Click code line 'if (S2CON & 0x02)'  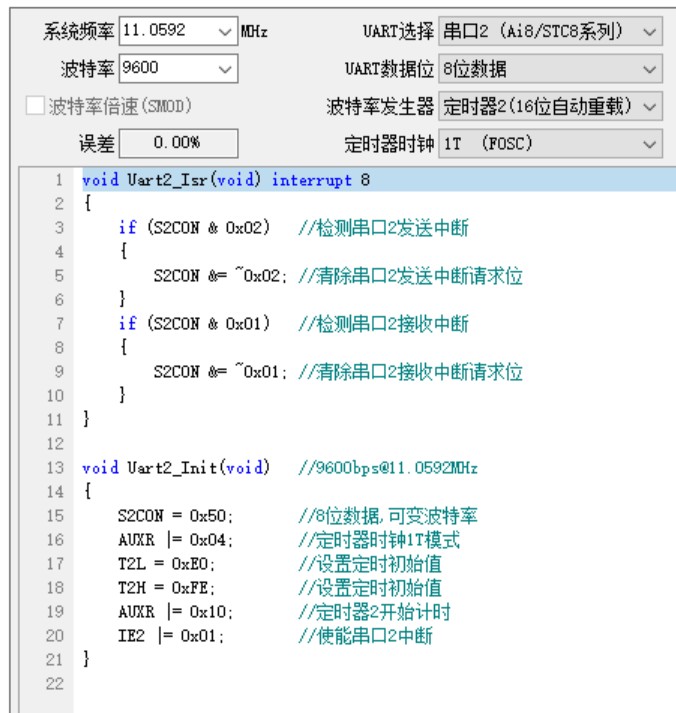pyautogui.click(x=194, y=227)
